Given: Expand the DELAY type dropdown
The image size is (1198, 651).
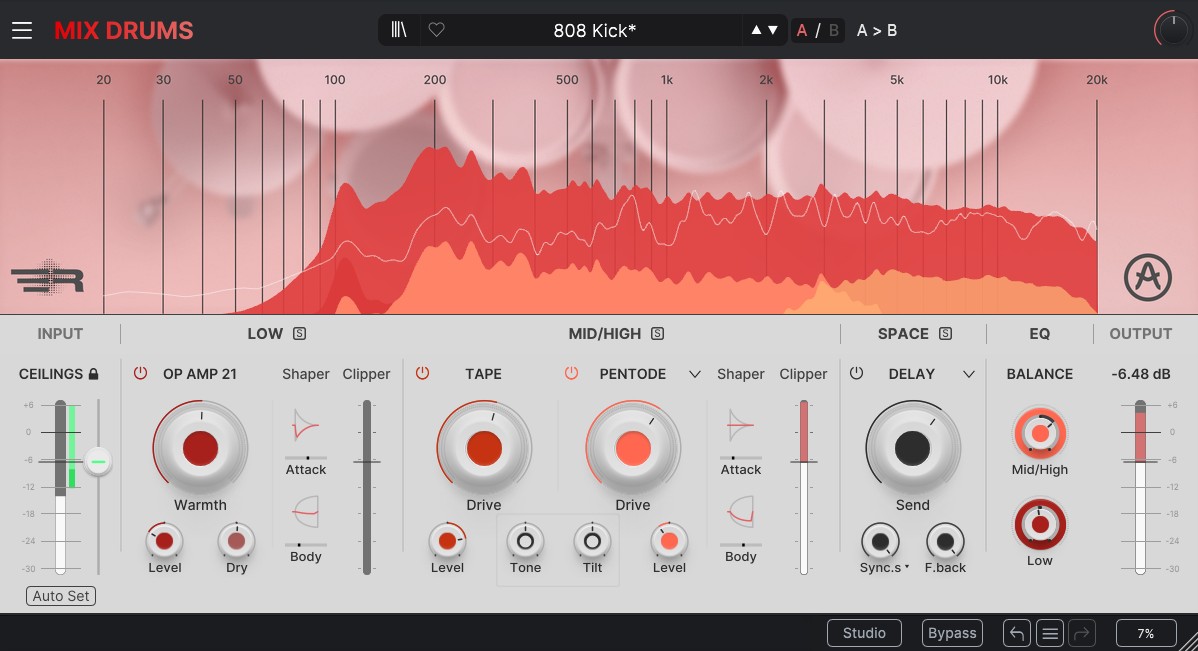Looking at the screenshot, I should (969, 374).
